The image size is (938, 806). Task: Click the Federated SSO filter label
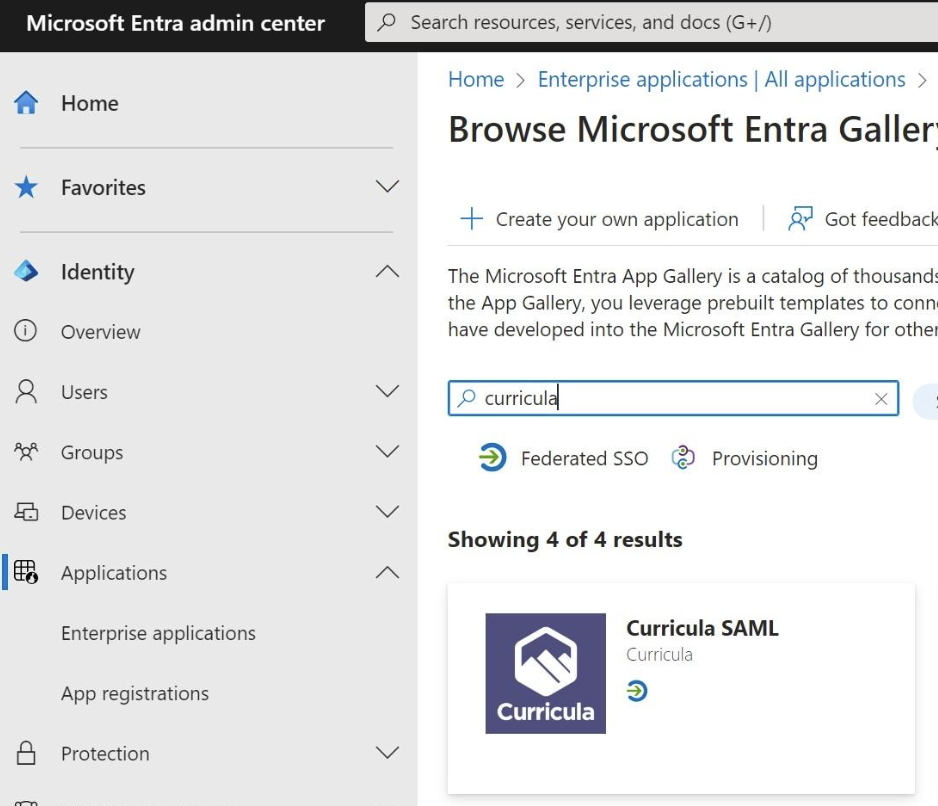(x=584, y=458)
